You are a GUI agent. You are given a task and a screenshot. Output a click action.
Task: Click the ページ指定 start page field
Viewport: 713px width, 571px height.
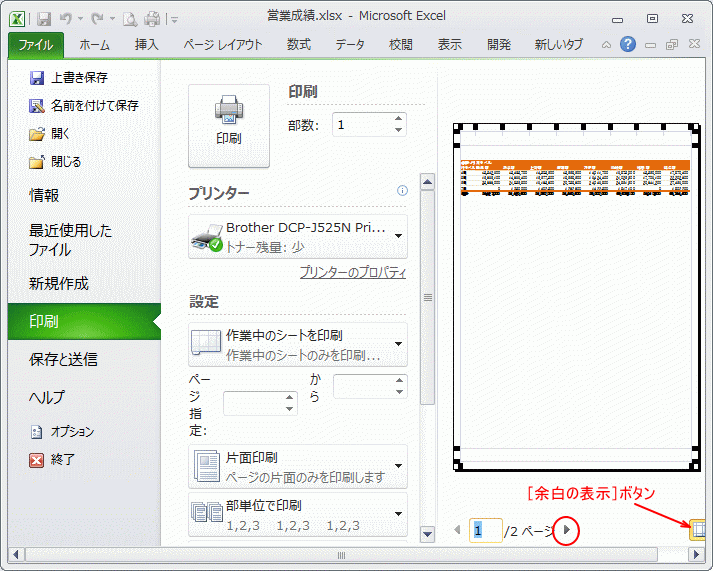click(253, 403)
